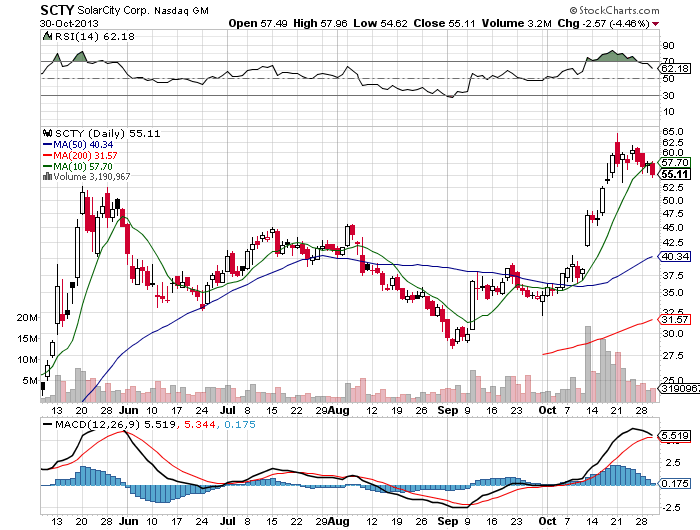Click the High 57.96 value

click(320, 23)
